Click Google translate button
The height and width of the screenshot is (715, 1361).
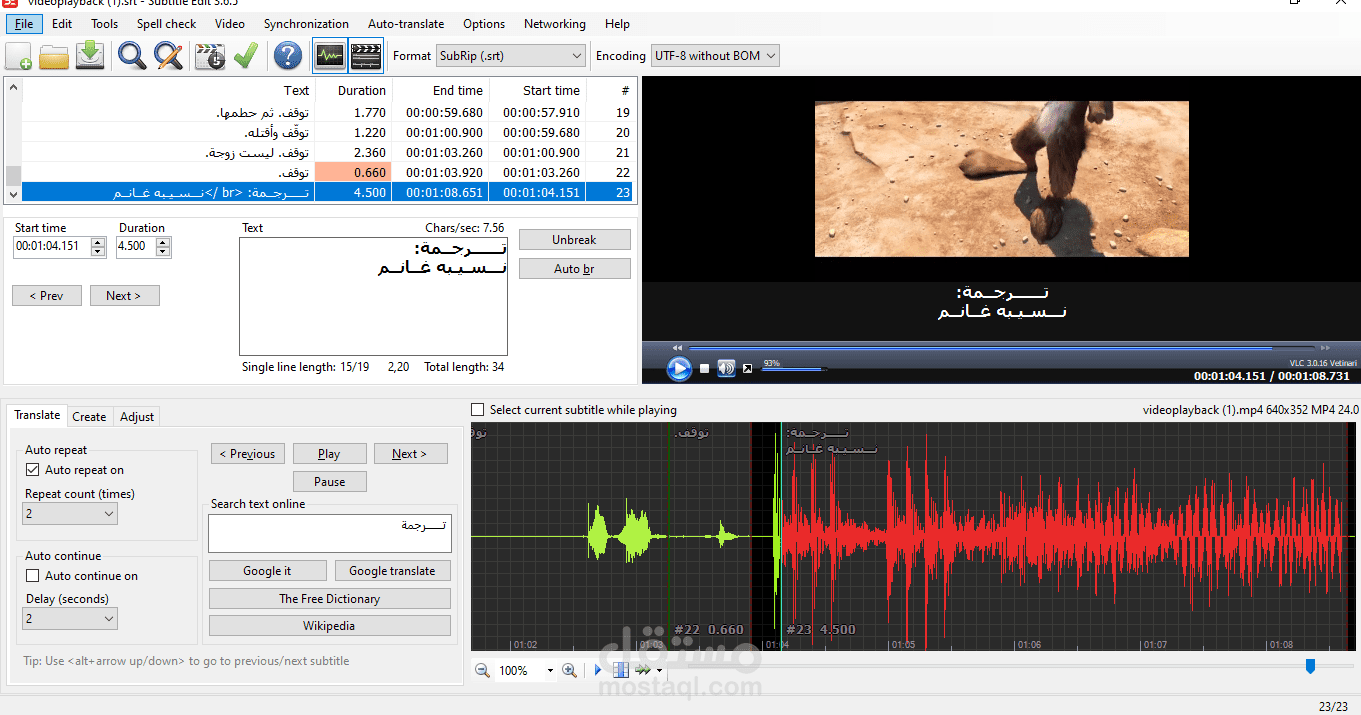pyautogui.click(x=392, y=571)
